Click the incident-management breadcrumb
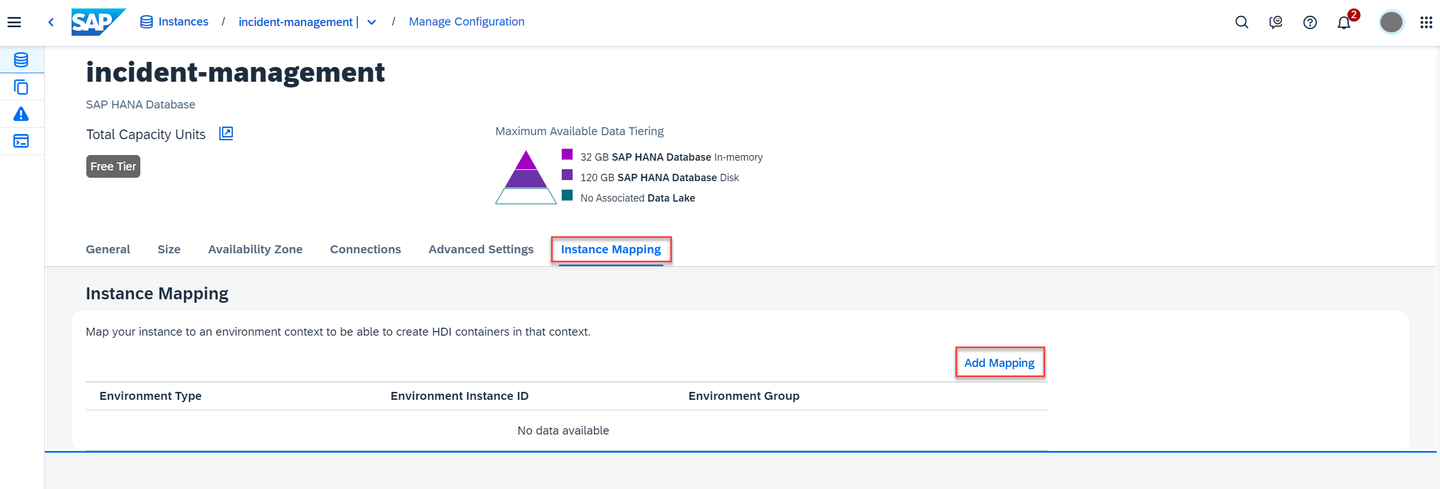The width and height of the screenshot is (1440, 489). pos(297,22)
